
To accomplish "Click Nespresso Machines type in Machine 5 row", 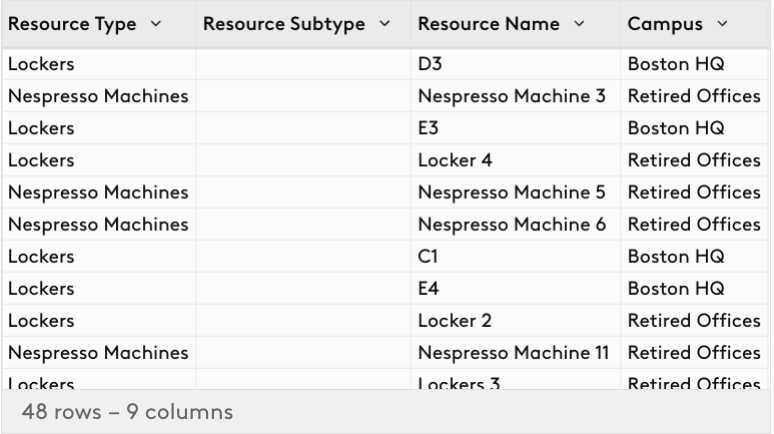I will click(x=98, y=192).
